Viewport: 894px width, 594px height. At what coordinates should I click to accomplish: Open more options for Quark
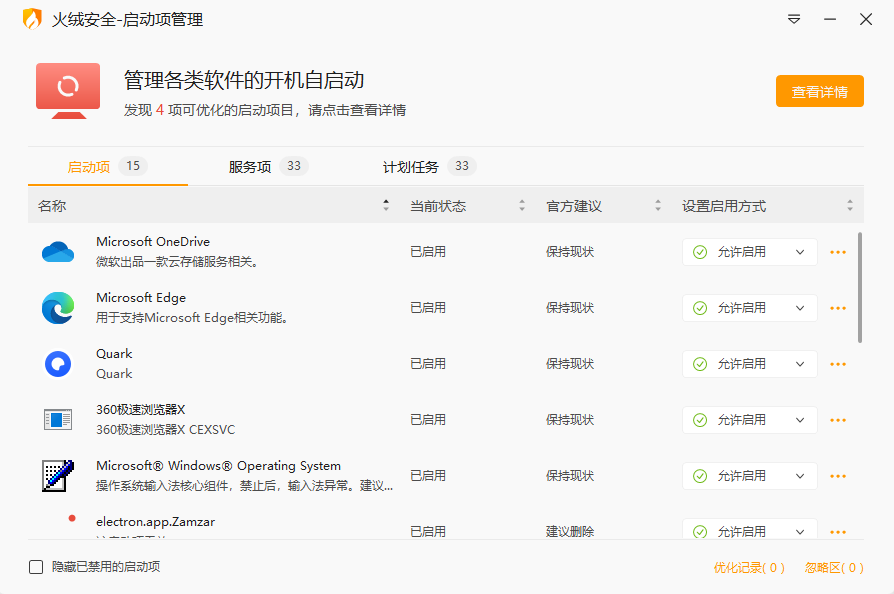tap(838, 364)
